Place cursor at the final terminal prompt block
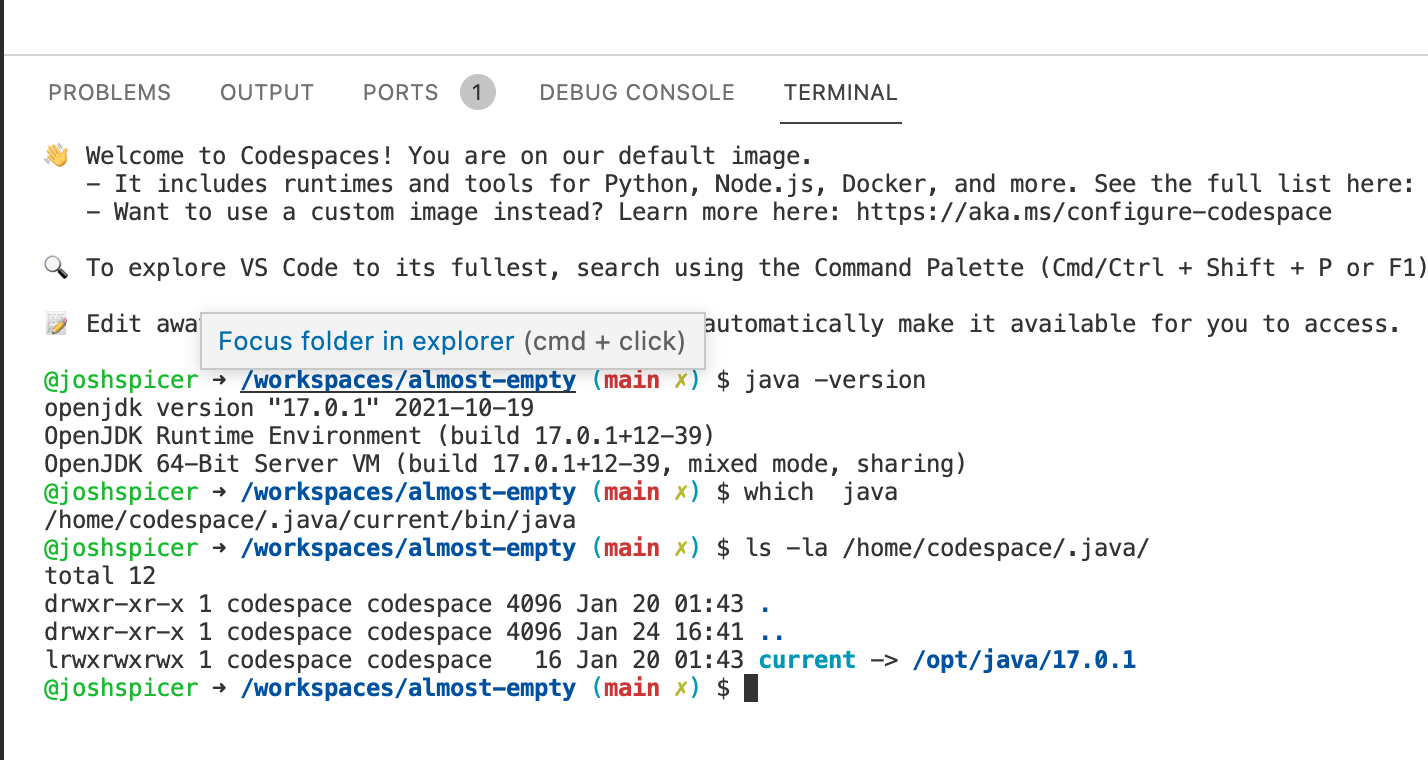The height and width of the screenshot is (760, 1428). pos(751,688)
